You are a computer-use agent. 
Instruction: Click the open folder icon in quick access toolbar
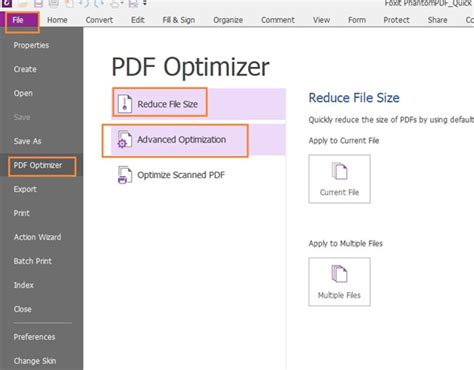pyautogui.click(x=23, y=3)
